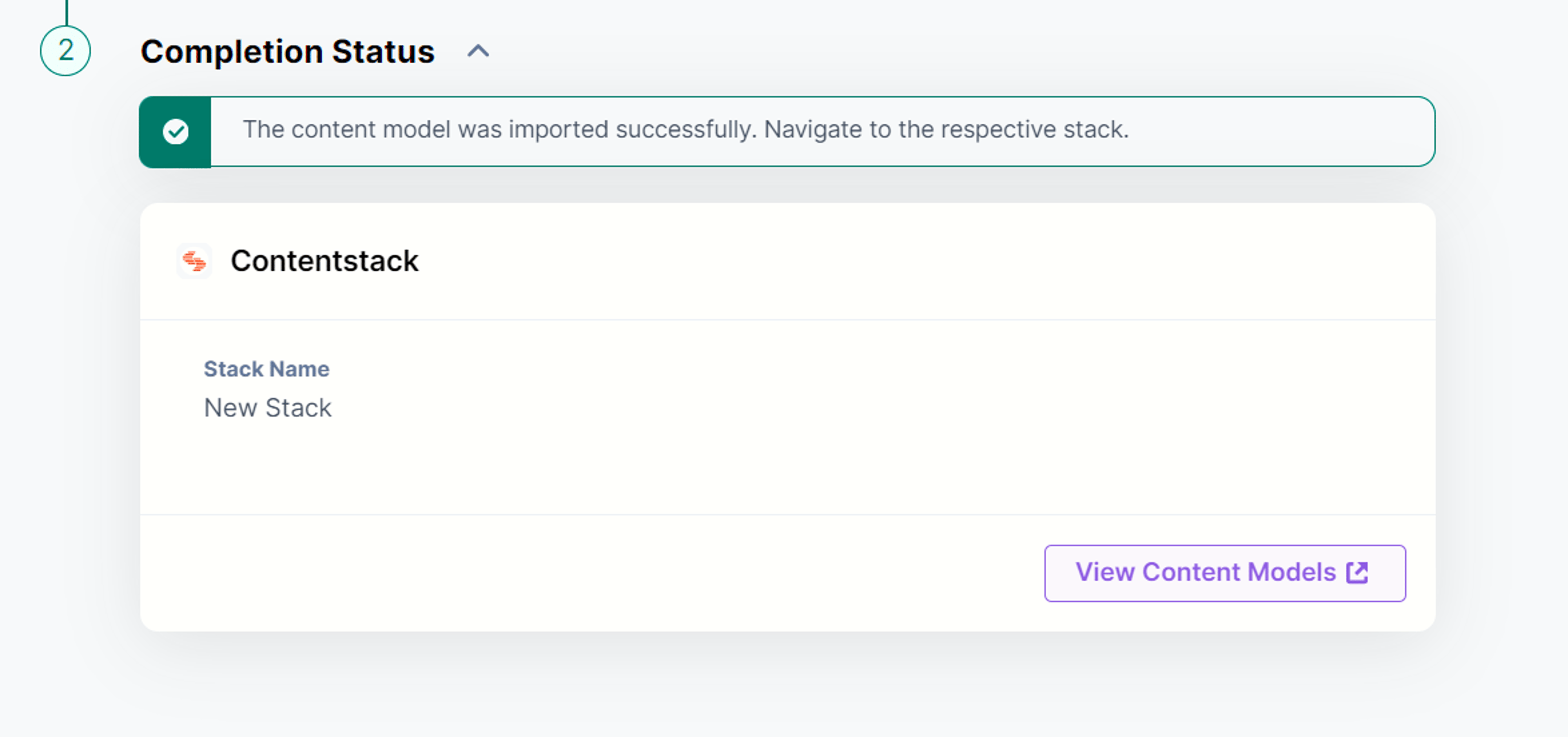Click the word 'Status' in section heading
This screenshot has height=737, width=1568.
[383, 52]
